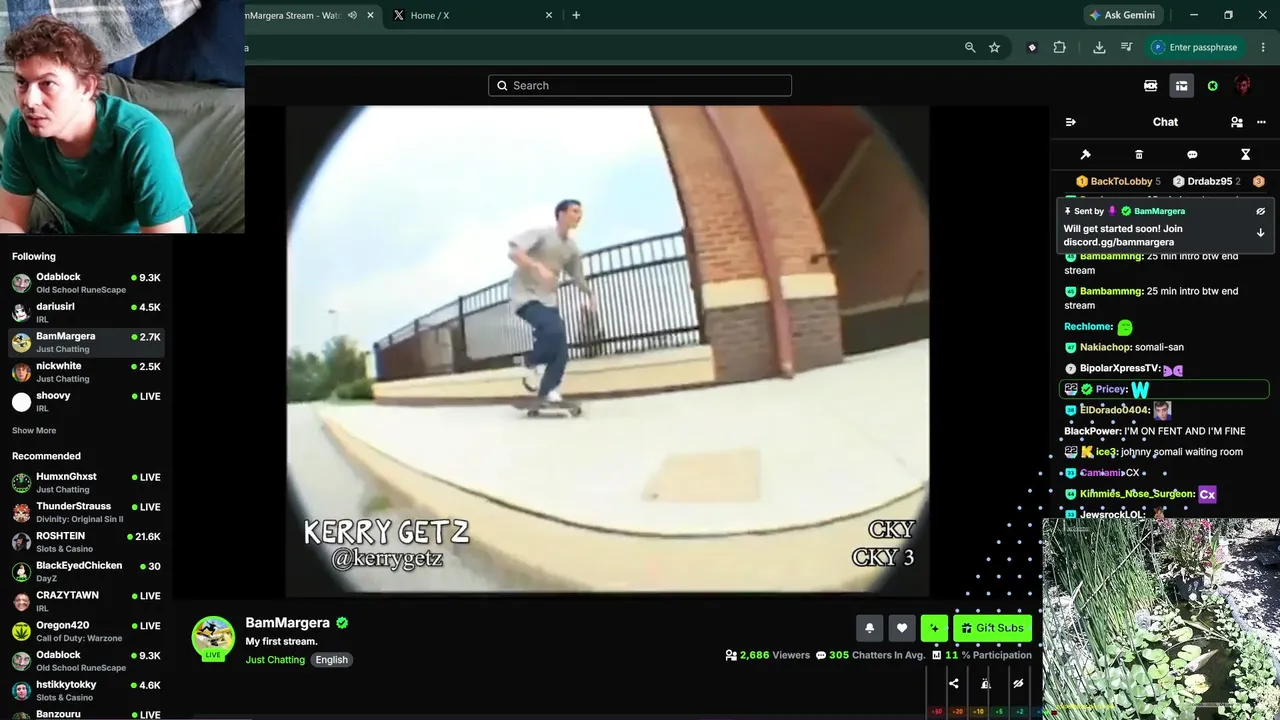Image resolution: width=1280 pixels, height=720 pixels.
Task: Open ROSHTEIN in Recommended list
Action: pos(86,542)
